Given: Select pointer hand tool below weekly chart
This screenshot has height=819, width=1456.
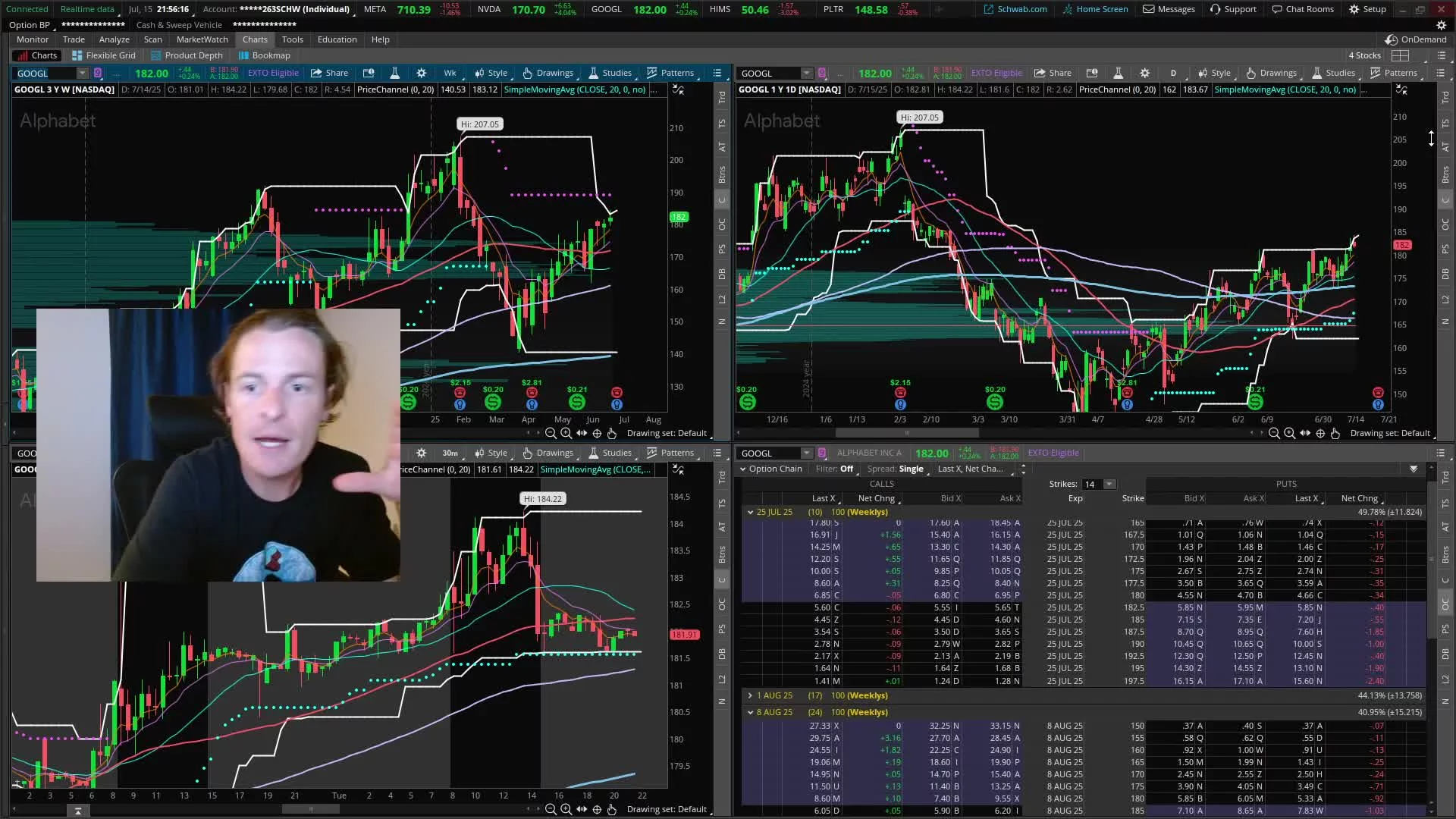Looking at the screenshot, I should pyautogui.click(x=612, y=433).
